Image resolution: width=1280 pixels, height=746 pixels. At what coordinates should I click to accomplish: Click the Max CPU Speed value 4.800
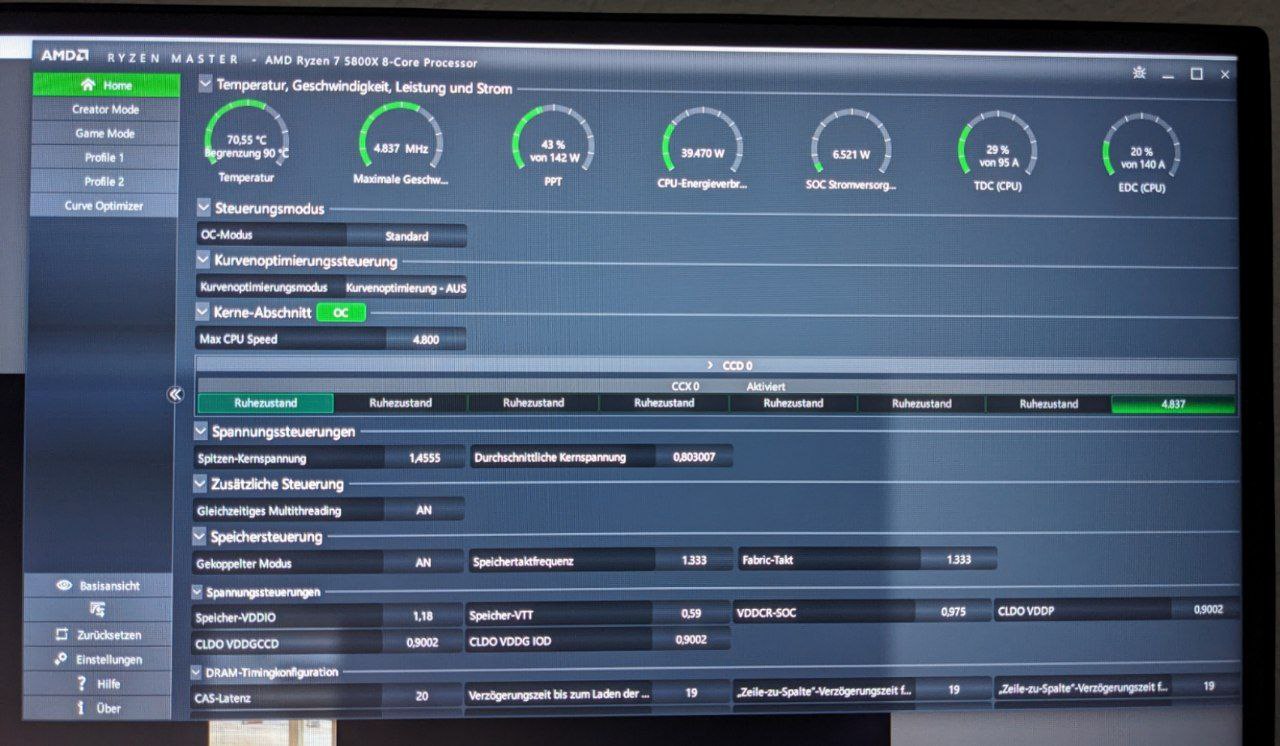point(426,339)
